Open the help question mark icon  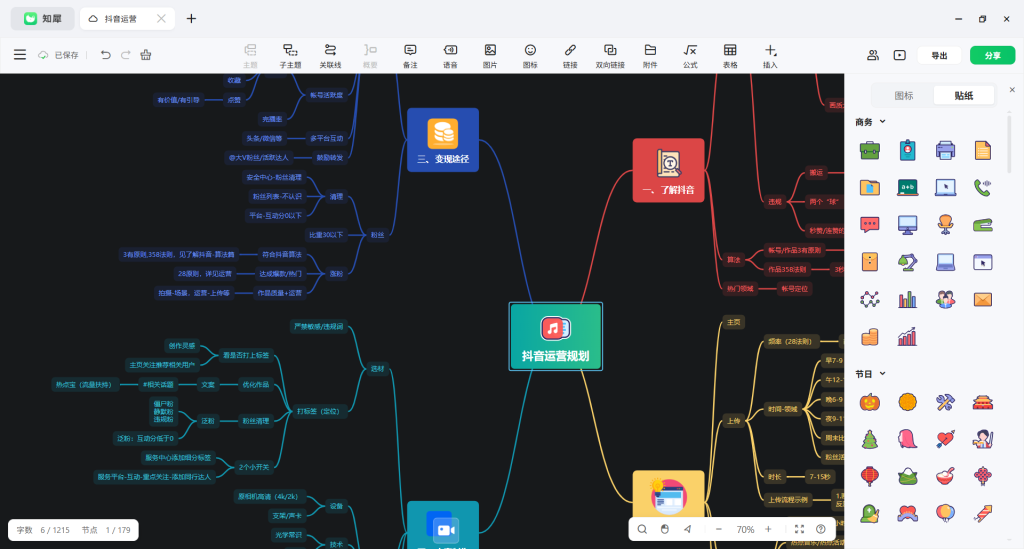coord(821,529)
